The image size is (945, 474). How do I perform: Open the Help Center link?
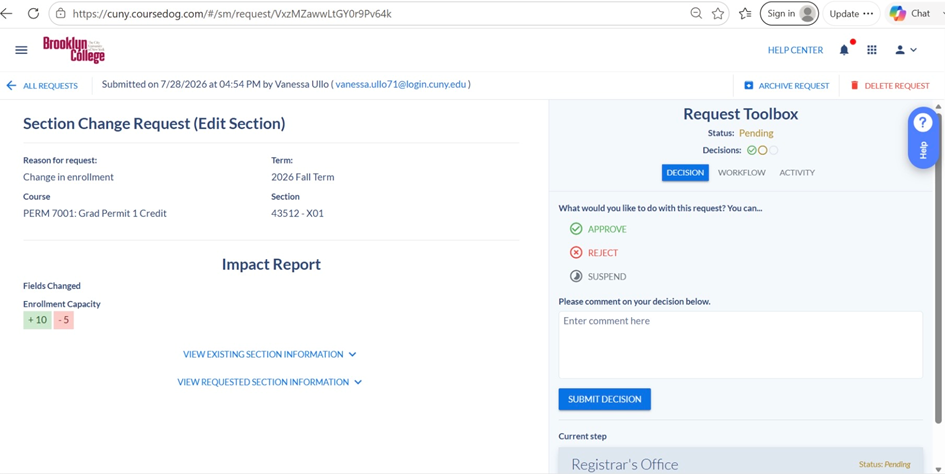795,50
